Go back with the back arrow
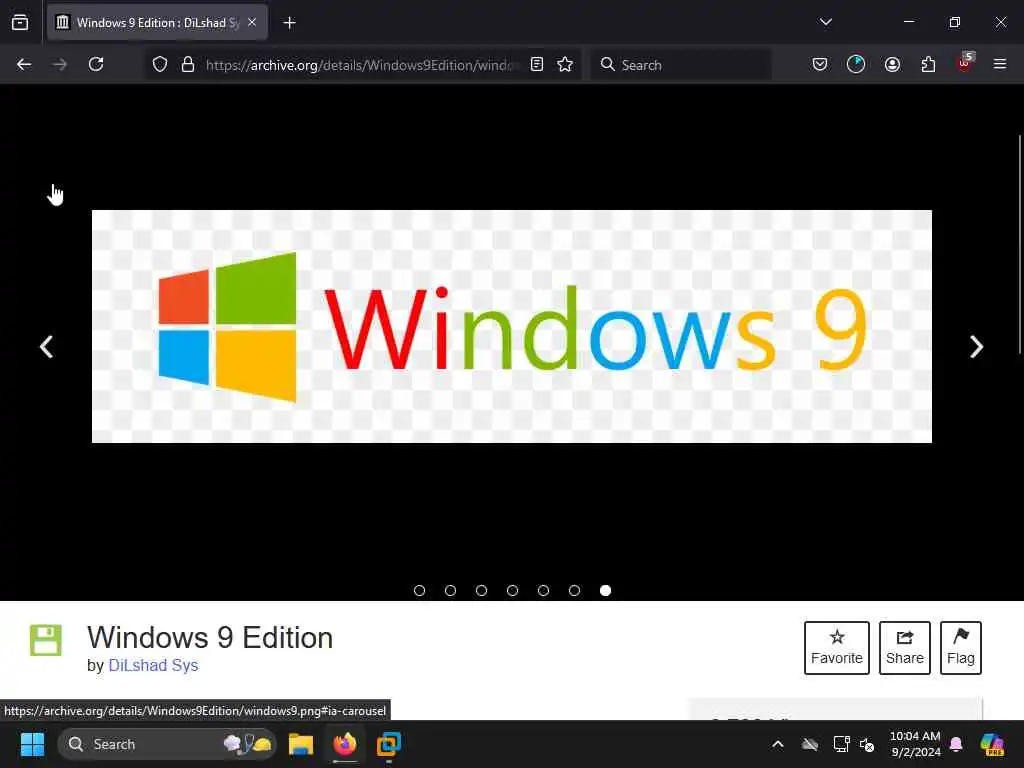The height and width of the screenshot is (768, 1024). tap(24, 64)
